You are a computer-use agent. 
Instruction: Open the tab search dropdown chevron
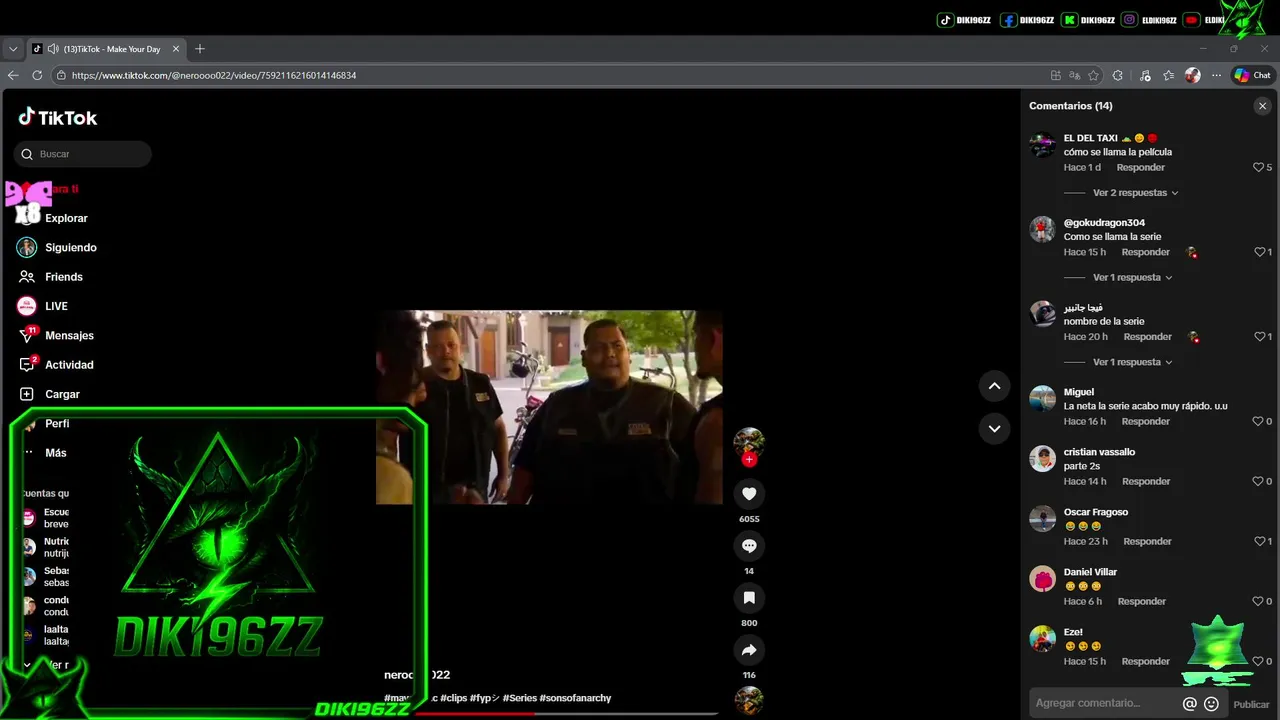click(x=13, y=49)
